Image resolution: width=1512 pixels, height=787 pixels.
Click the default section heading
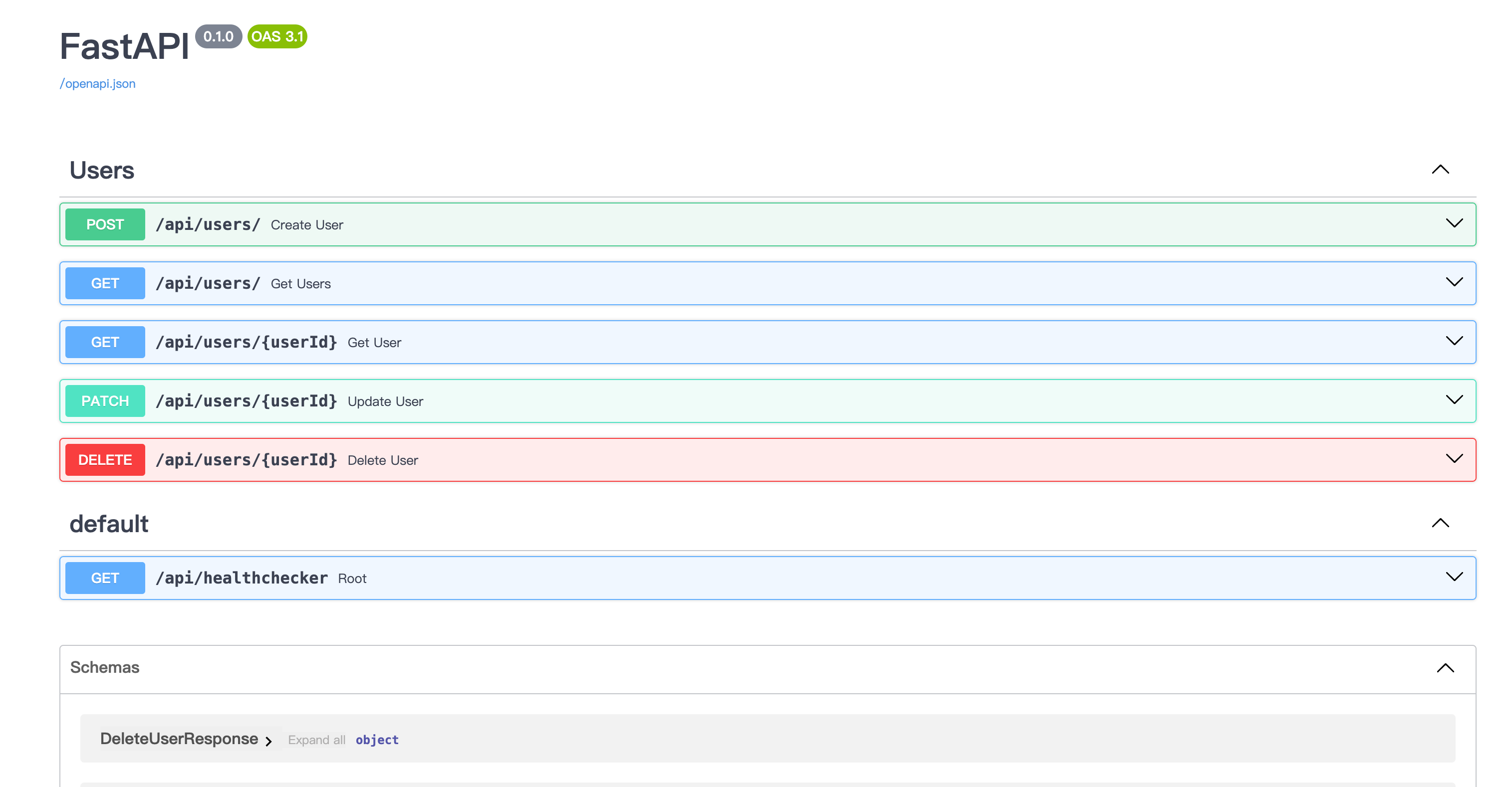pos(109,524)
